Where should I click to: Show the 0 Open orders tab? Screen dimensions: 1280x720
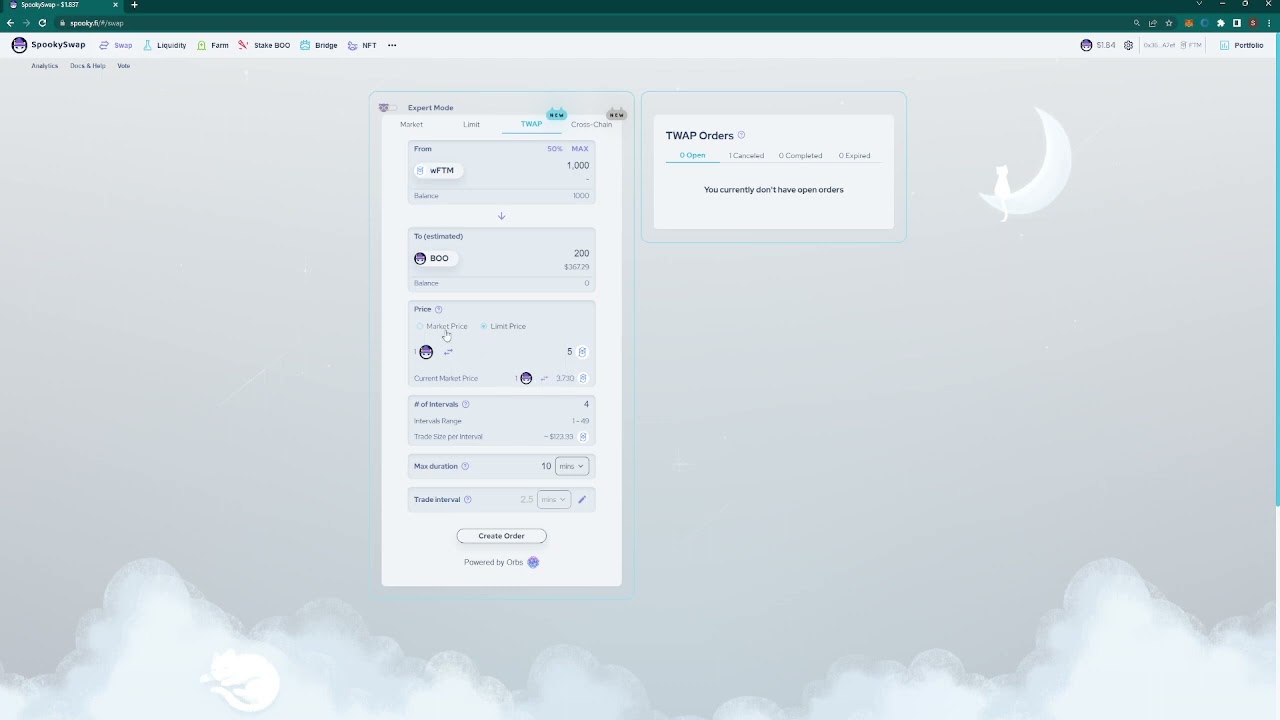pos(692,156)
